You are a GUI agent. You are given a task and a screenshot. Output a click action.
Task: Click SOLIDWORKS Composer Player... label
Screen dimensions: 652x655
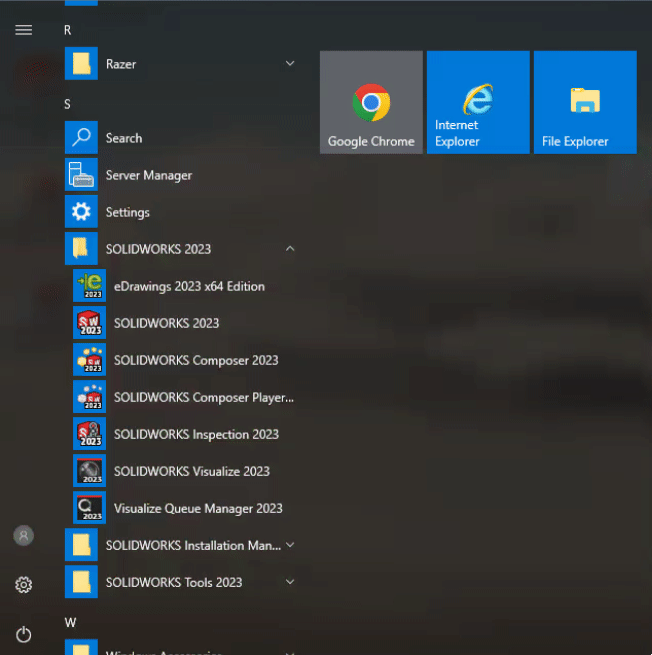click(x=204, y=397)
